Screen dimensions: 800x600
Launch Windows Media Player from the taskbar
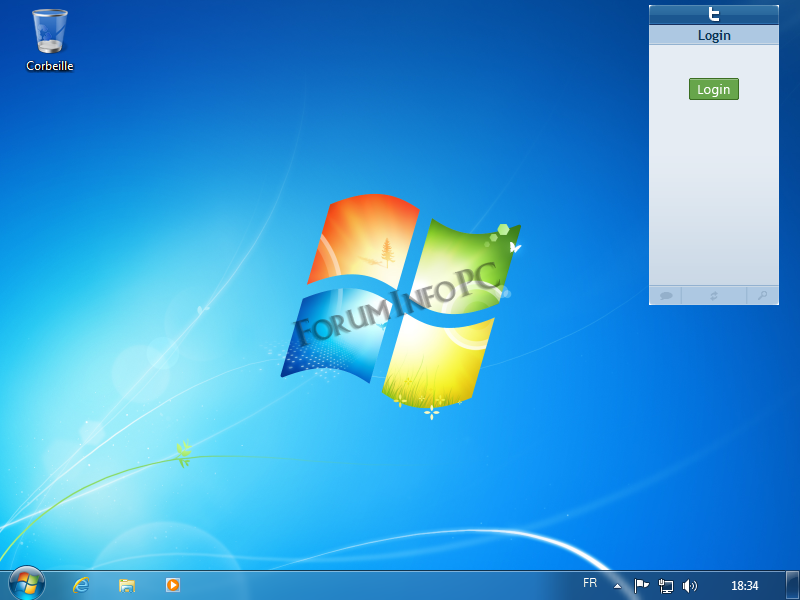[173, 585]
